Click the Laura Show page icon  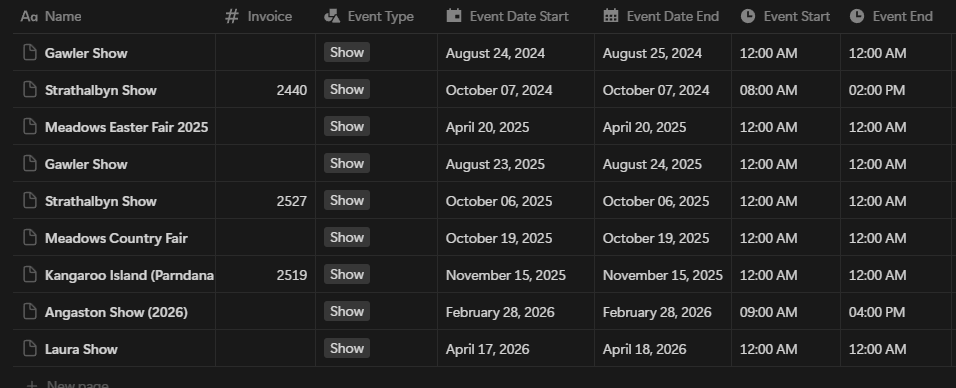[x=30, y=348]
